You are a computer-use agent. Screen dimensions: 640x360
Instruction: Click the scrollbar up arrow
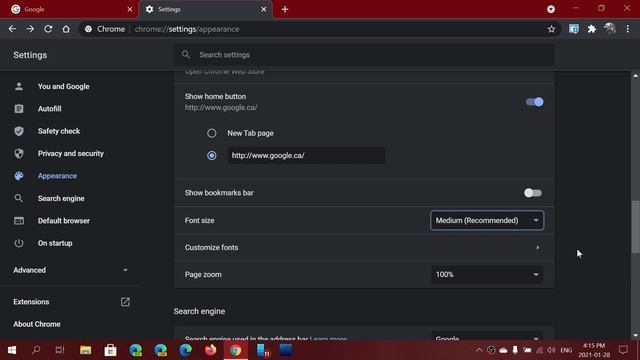636,76
